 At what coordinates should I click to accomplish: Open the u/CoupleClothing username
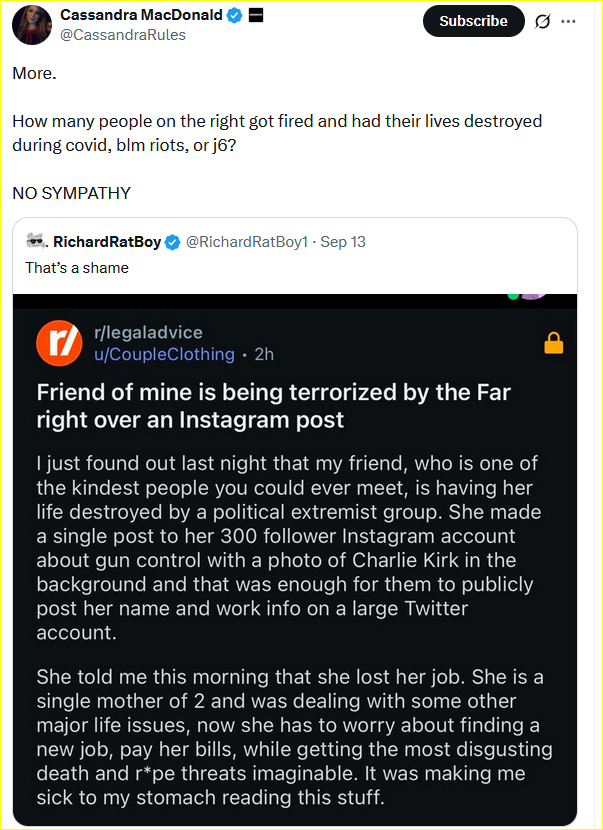[164, 354]
